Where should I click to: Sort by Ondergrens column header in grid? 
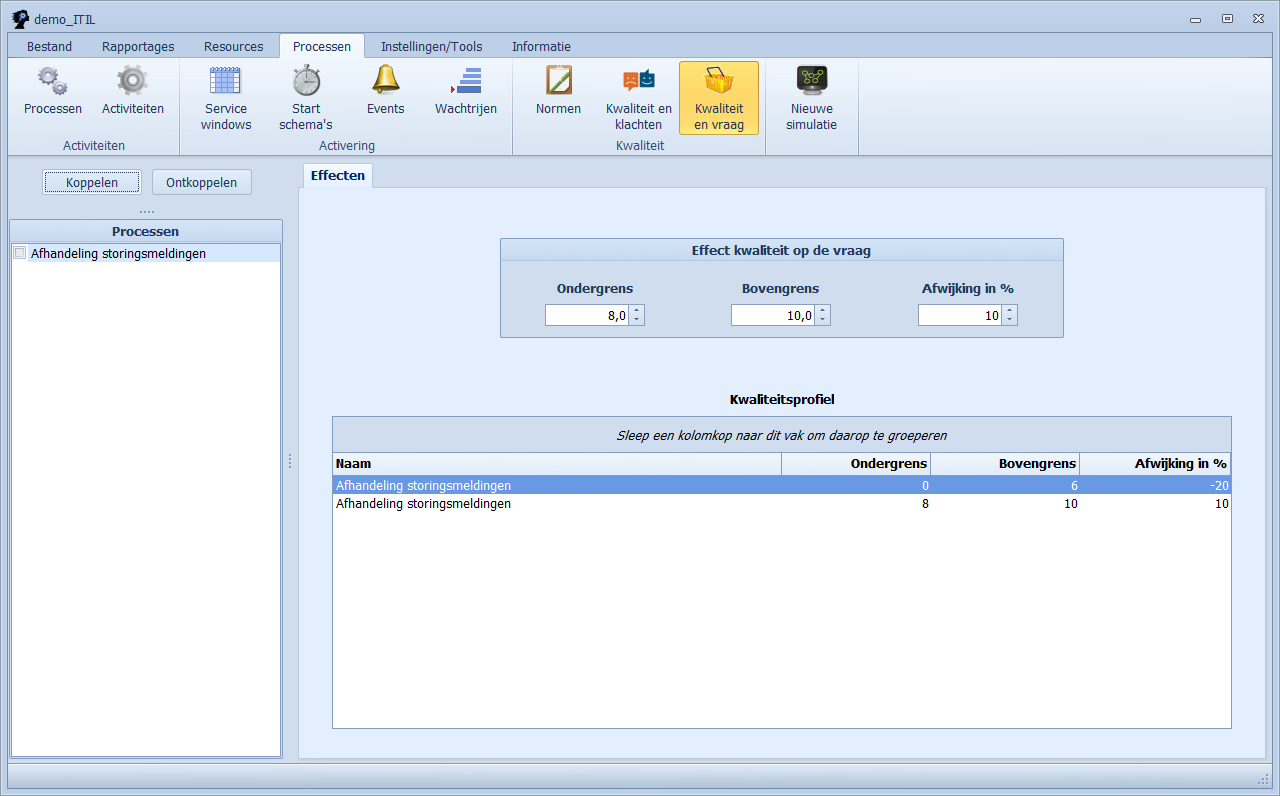click(856, 463)
